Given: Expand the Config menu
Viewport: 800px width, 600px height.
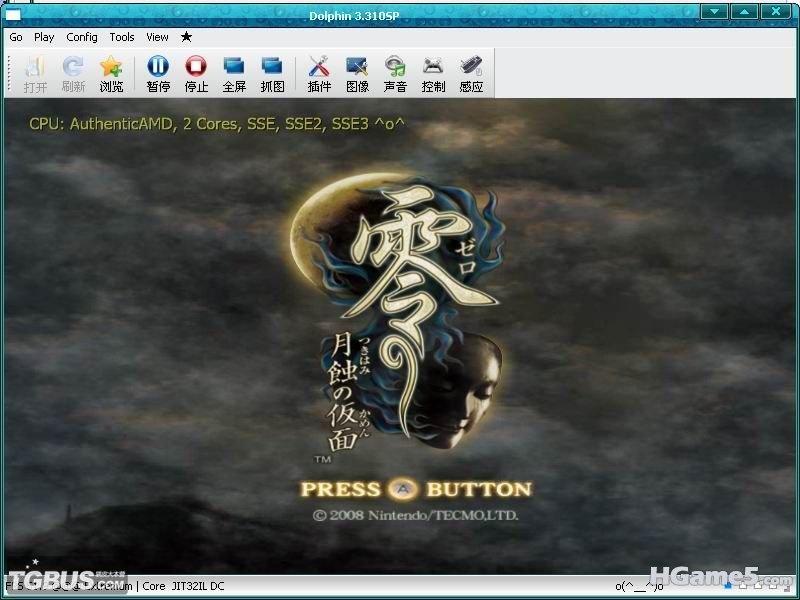Looking at the screenshot, I should tap(82, 37).
